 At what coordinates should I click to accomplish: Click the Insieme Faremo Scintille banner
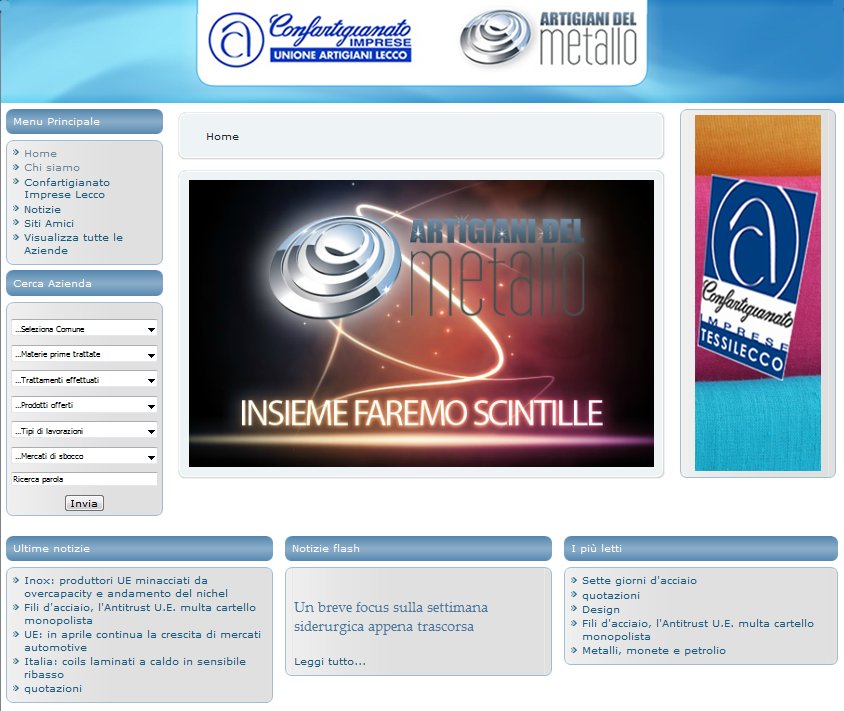point(421,323)
